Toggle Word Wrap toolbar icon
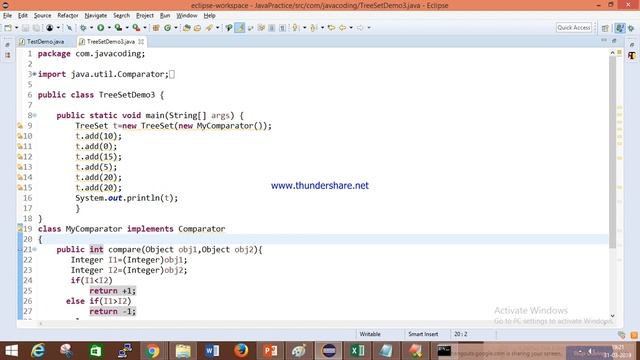 [x=250, y=28]
